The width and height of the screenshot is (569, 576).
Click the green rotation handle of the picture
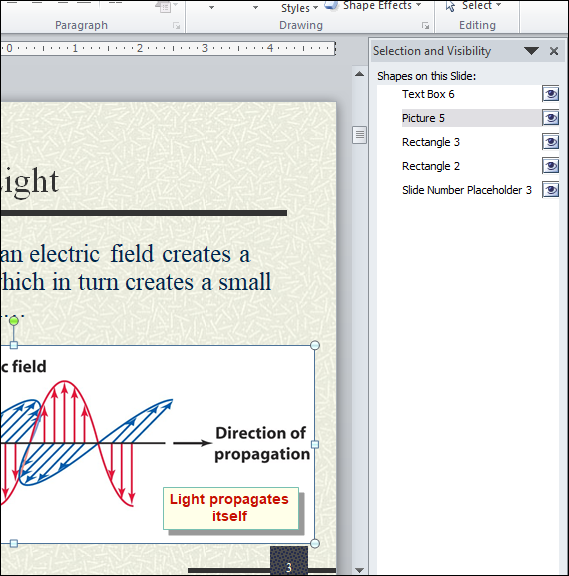[14, 321]
